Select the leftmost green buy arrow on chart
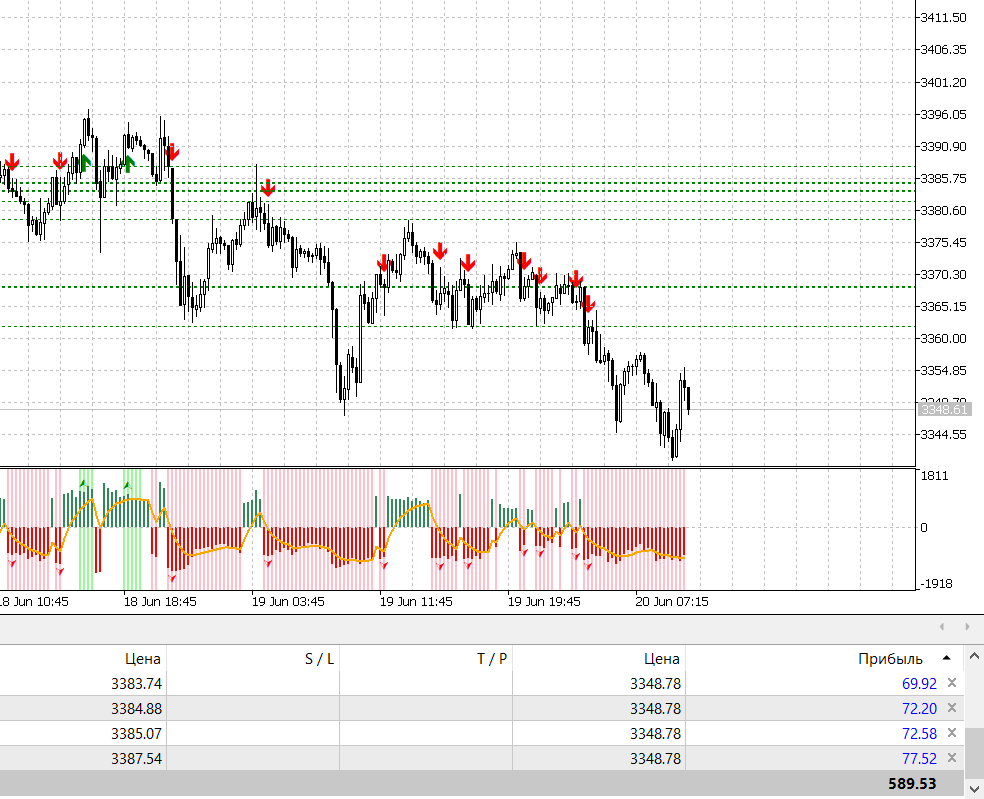984x799 pixels. 85,160
